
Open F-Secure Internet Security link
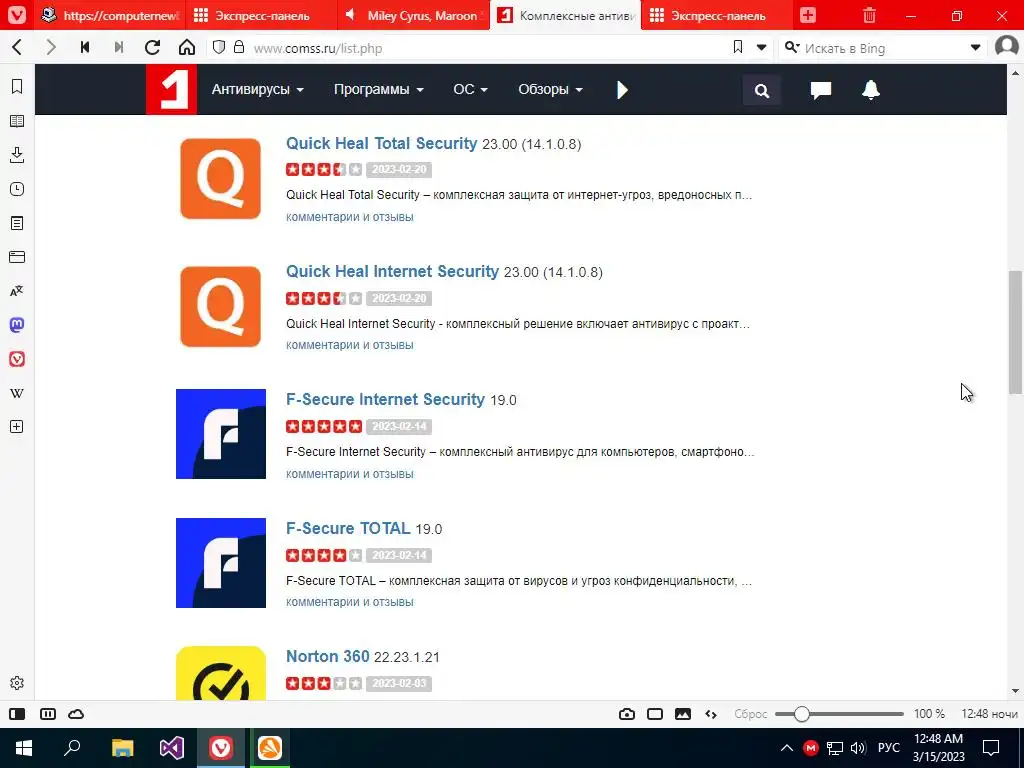pos(385,399)
